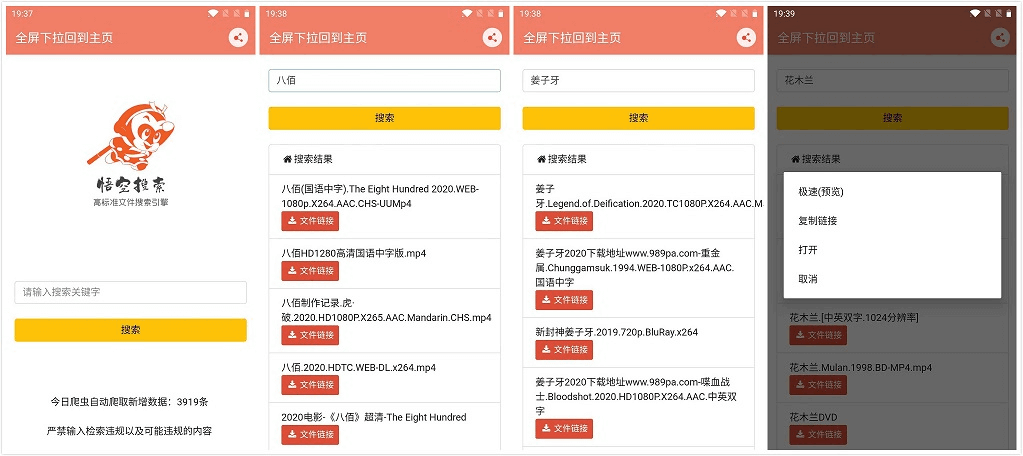The image size is (1023, 456).
Task: Tap the share icon on the 19:37 home screen
Action: 238,38
